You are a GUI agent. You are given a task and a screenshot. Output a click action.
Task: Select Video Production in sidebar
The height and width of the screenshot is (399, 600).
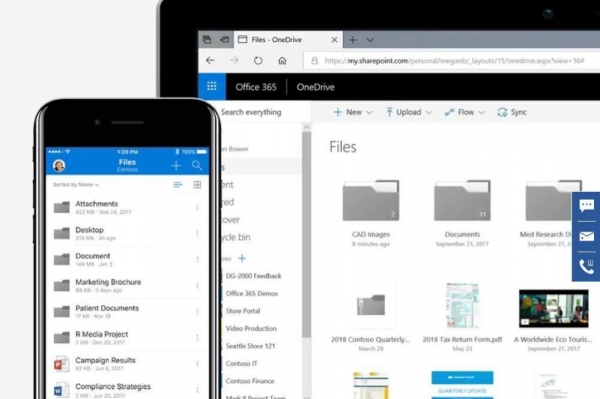[251, 329]
